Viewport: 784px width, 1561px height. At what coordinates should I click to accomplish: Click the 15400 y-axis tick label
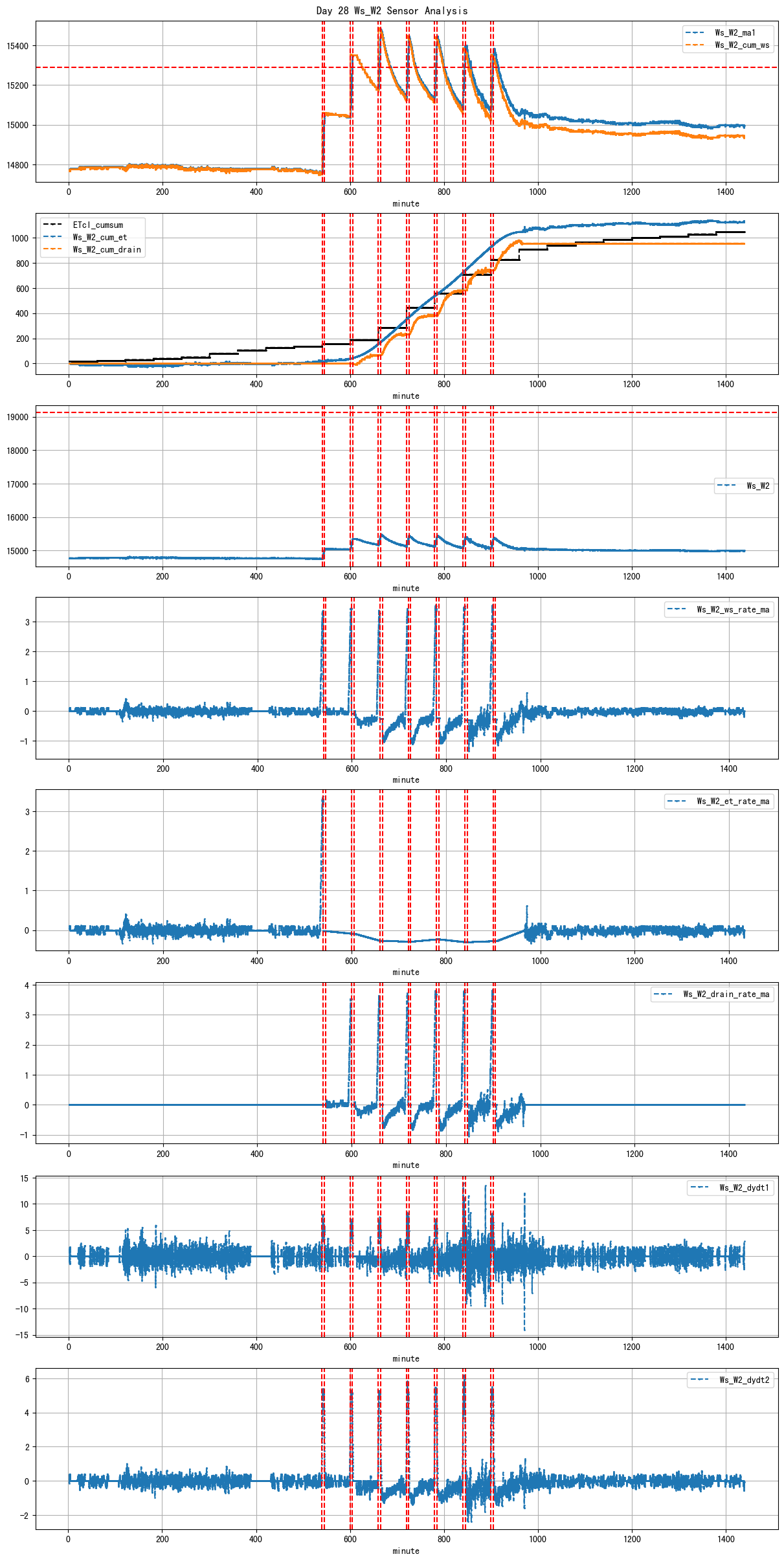click(17, 46)
